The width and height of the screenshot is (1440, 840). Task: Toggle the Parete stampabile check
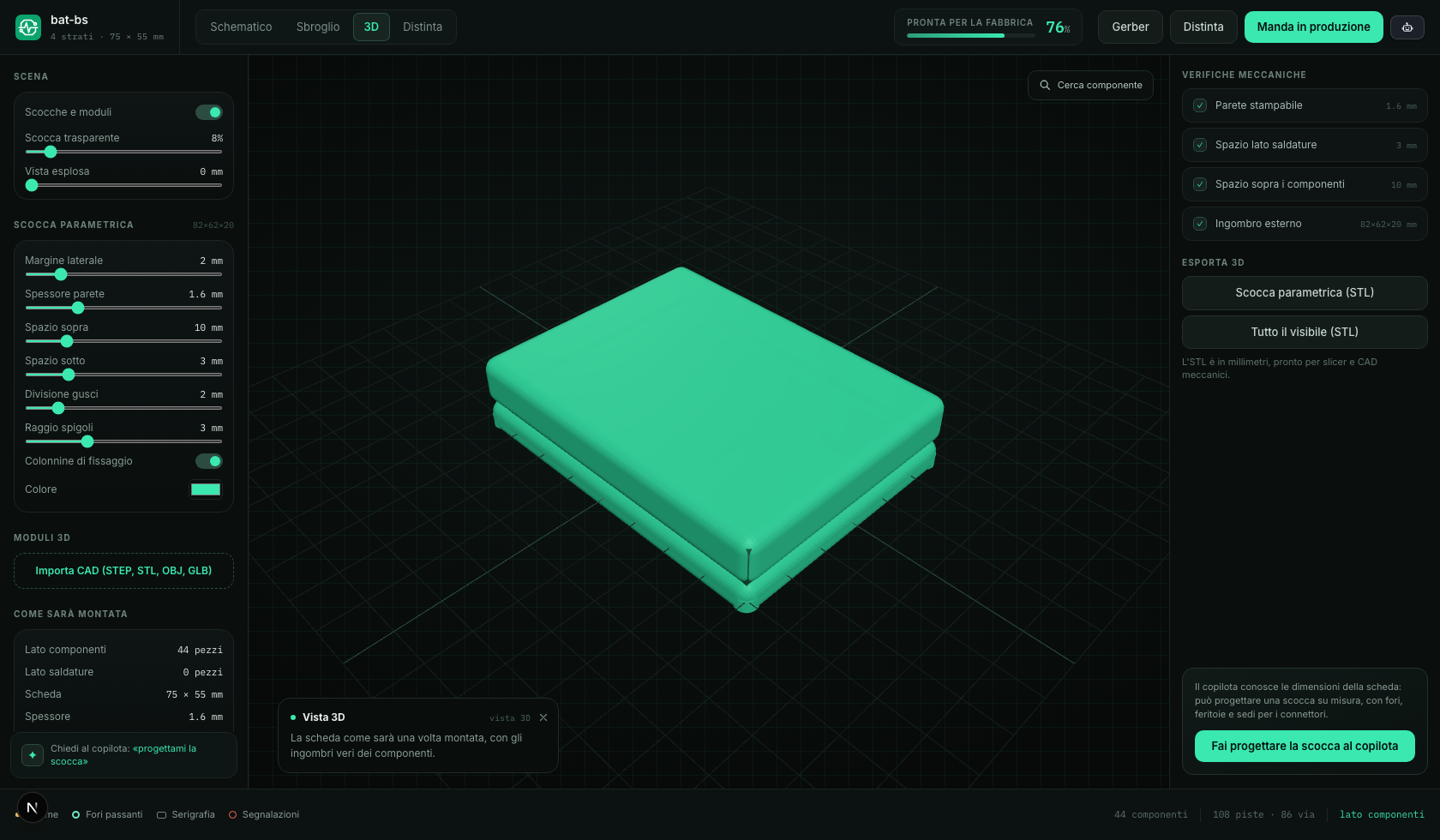point(1200,105)
